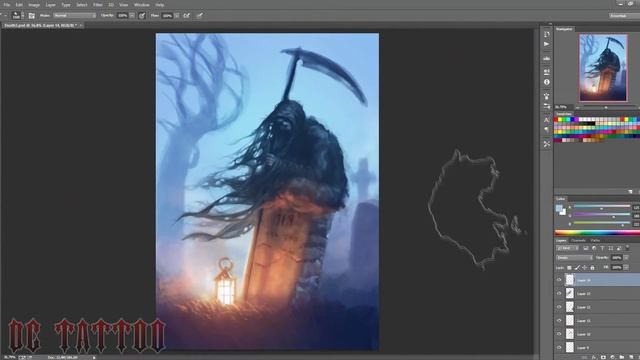The height and width of the screenshot is (360, 640).
Task: Enable pressure control for opacity
Action: coord(142,16)
